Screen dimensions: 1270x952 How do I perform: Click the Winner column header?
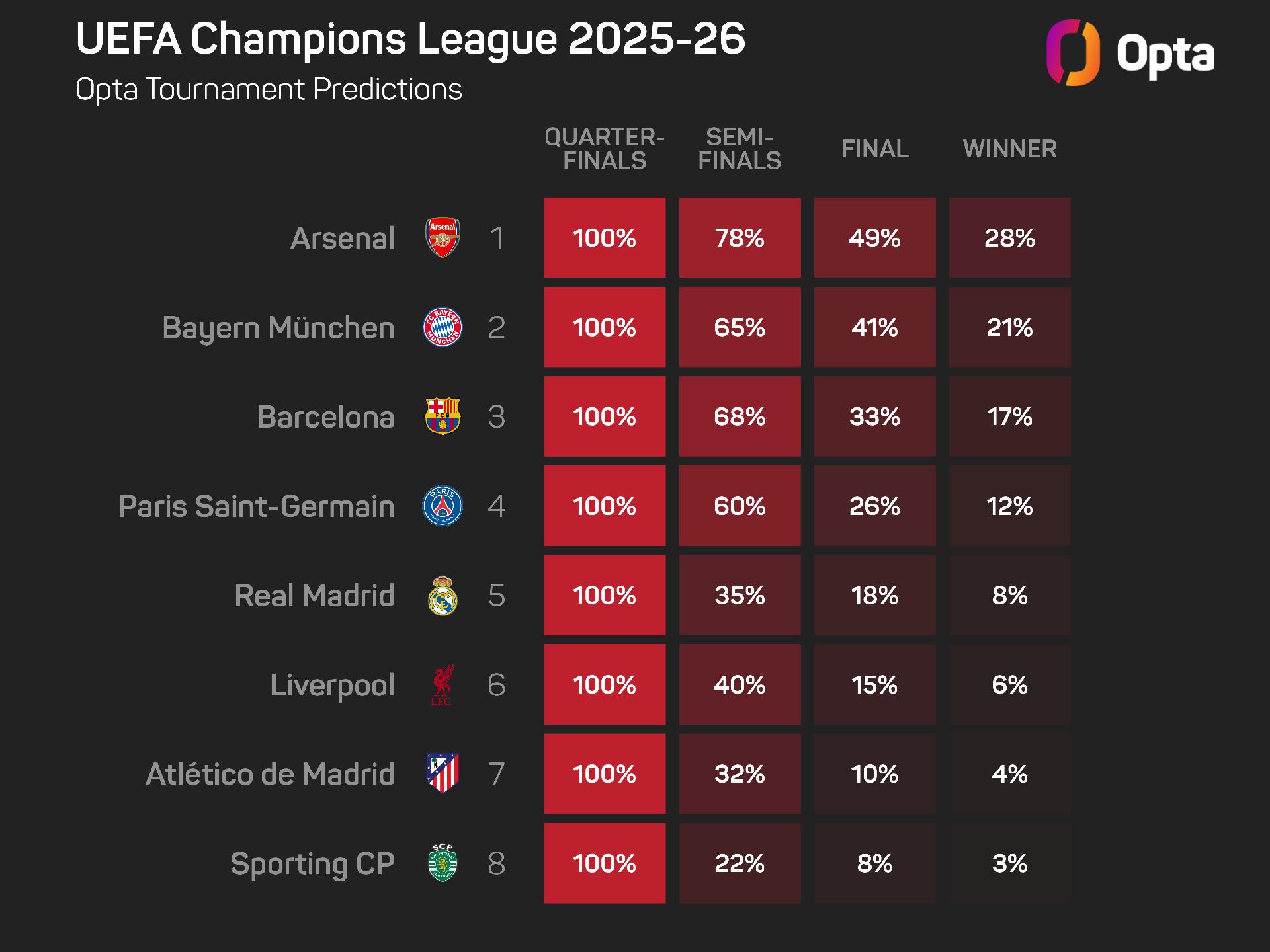click(1009, 149)
